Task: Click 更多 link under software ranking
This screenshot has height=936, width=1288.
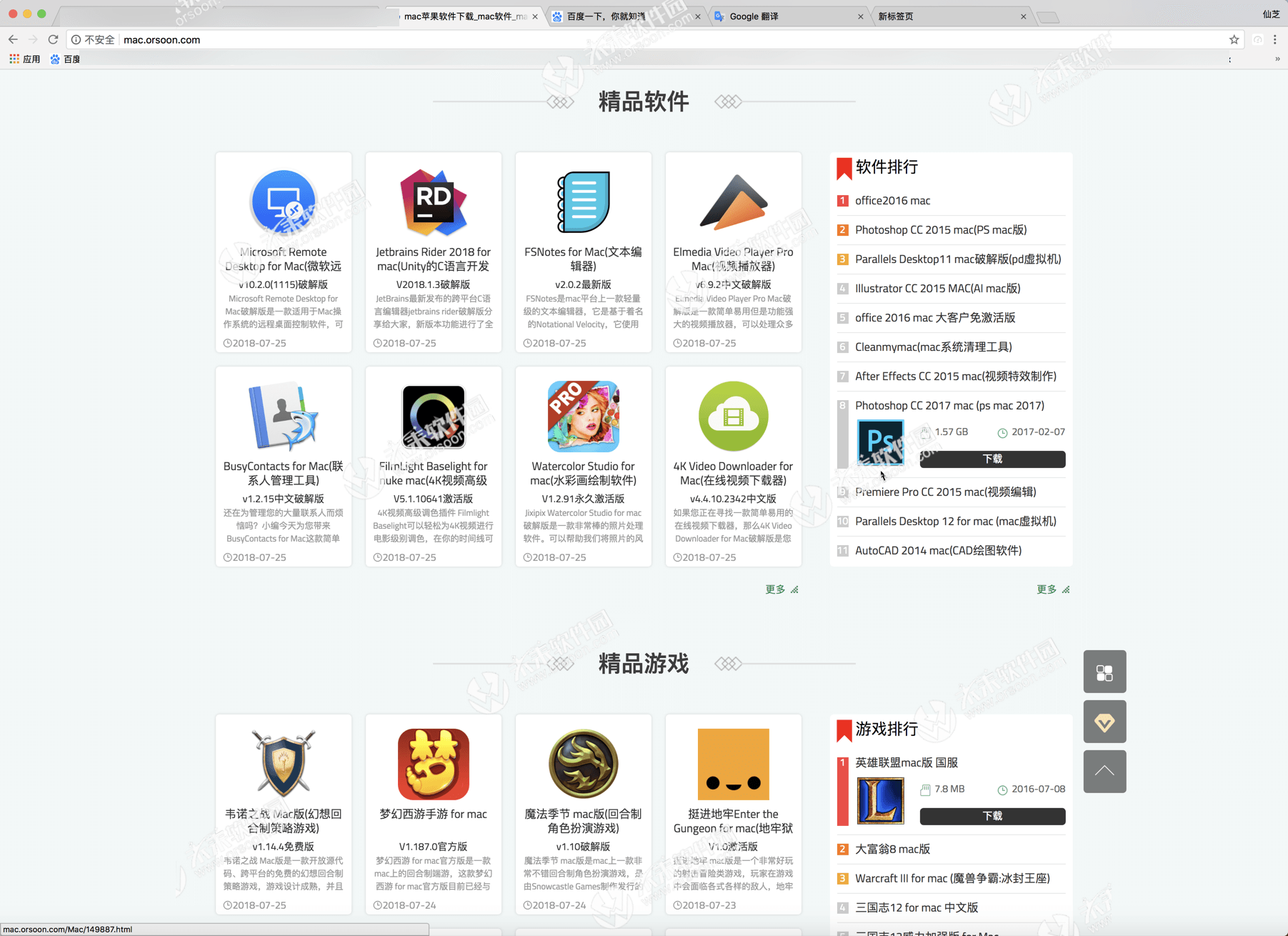Action: tap(1053, 589)
